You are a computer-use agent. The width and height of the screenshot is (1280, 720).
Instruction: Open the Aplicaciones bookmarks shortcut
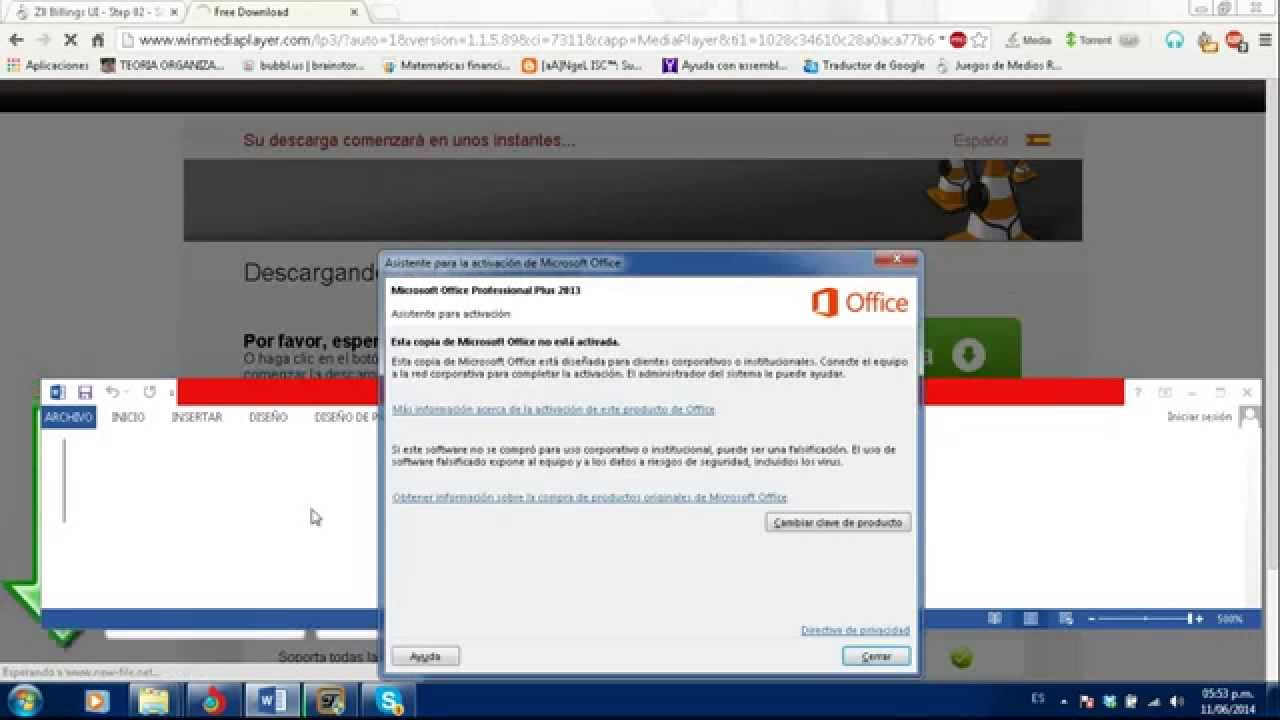48,66
